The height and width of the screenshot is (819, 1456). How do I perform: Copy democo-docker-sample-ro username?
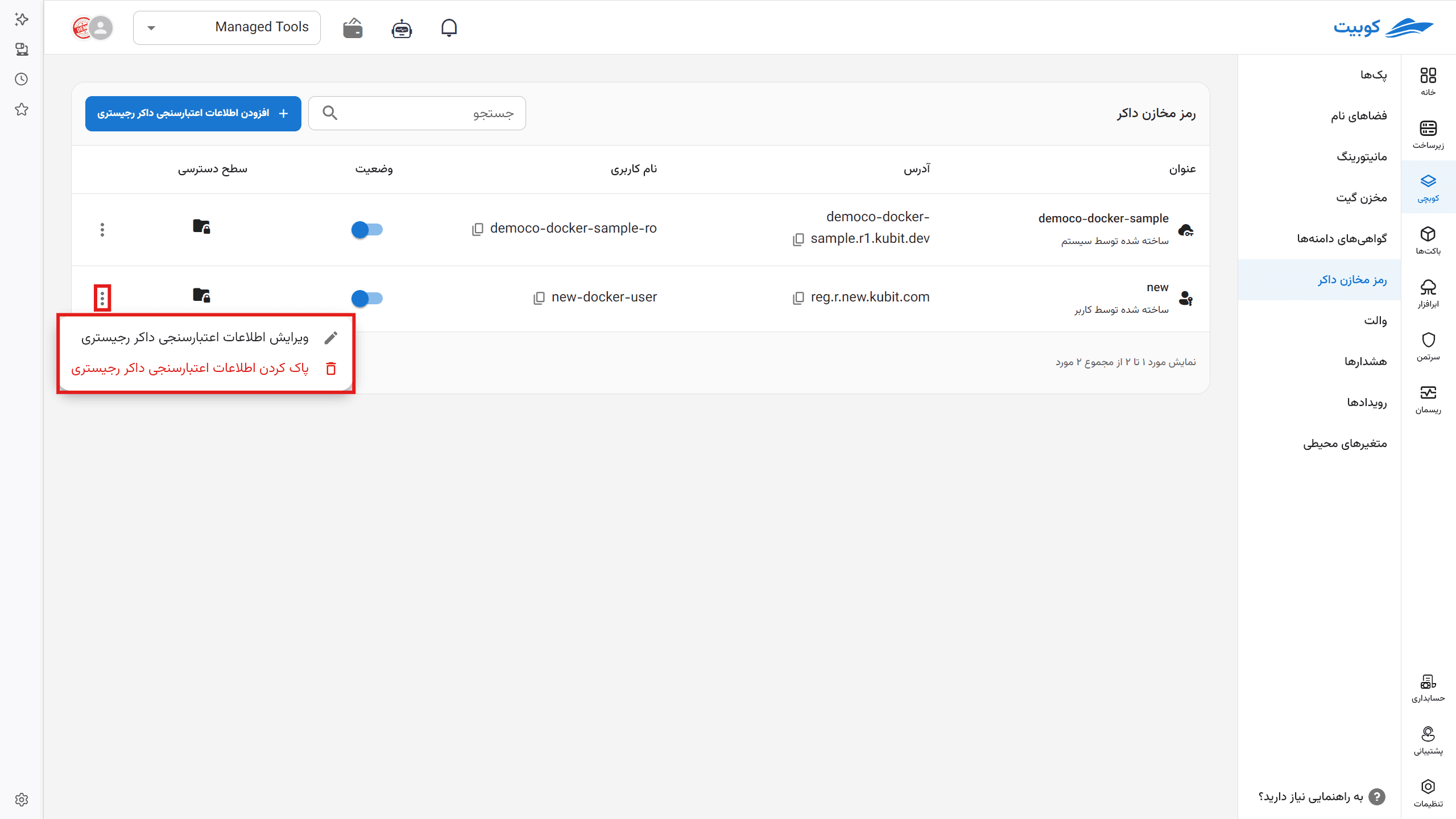(478, 229)
